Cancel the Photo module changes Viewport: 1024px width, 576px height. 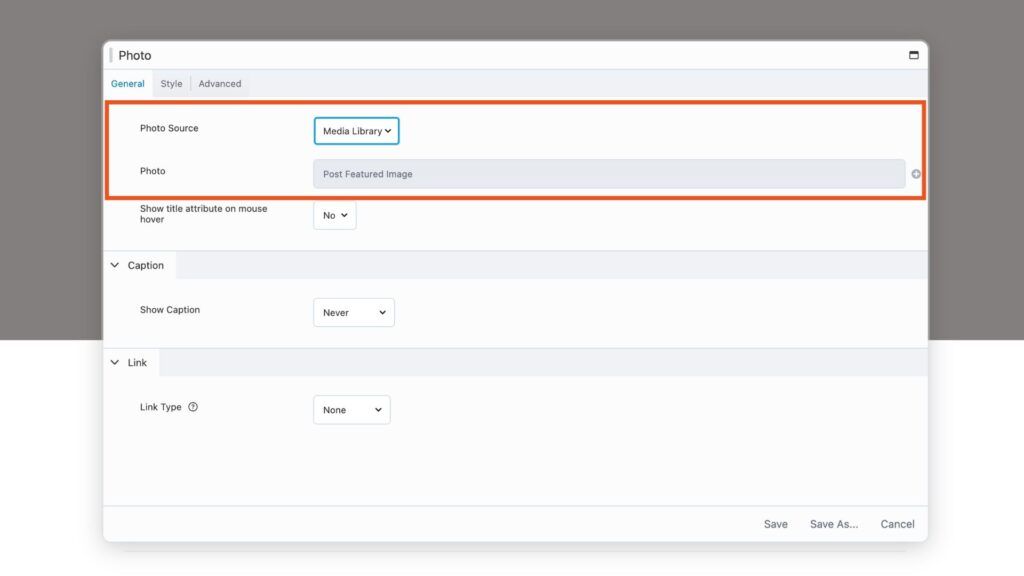pyautogui.click(x=897, y=524)
